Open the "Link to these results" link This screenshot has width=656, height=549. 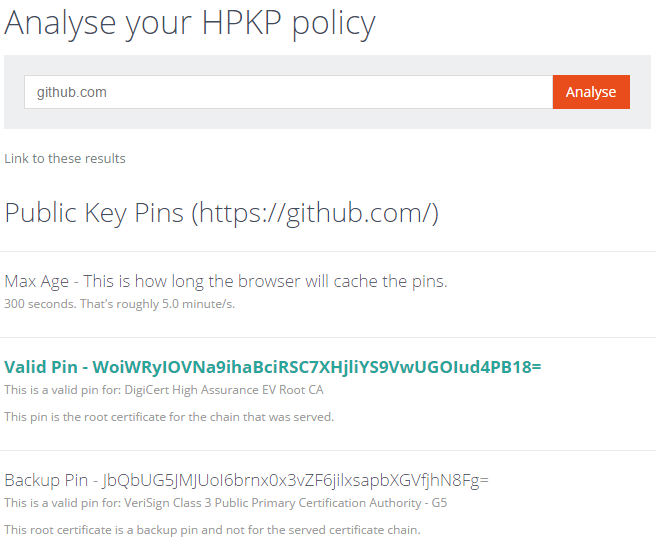[x=65, y=158]
